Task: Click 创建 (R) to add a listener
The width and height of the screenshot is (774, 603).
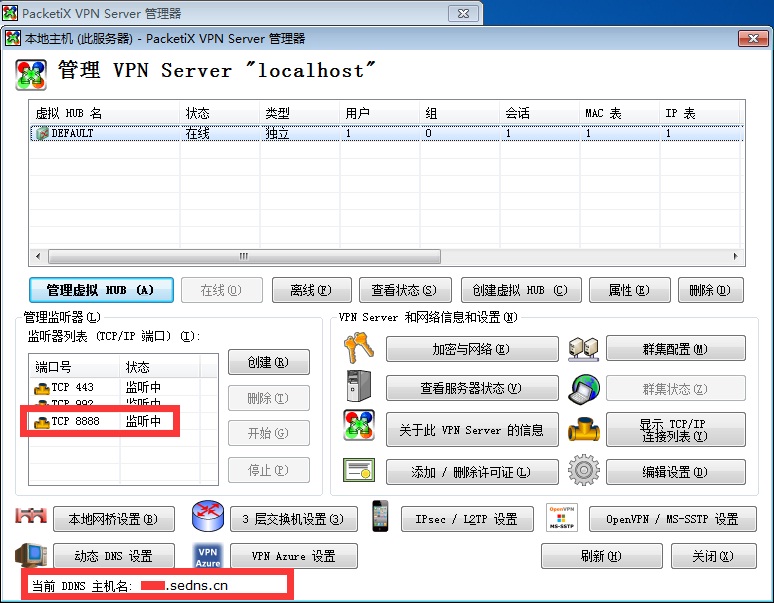Action: pyautogui.click(x=269, y=362)
